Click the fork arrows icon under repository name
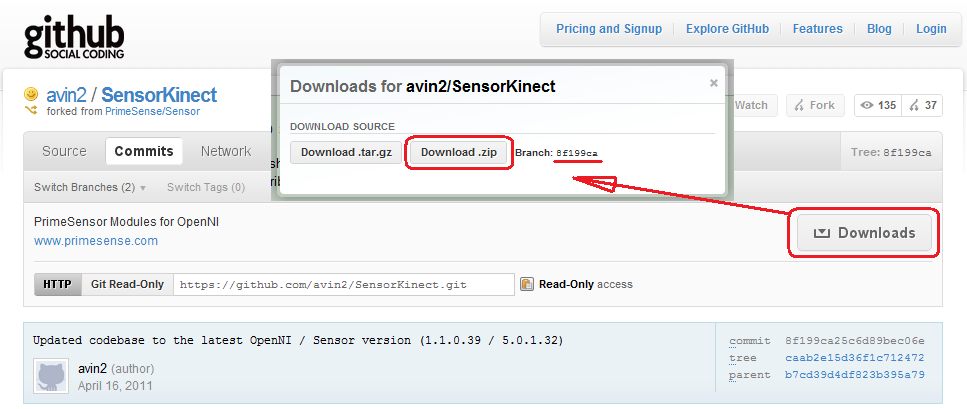The image size is (967, 409). [31, 111]
